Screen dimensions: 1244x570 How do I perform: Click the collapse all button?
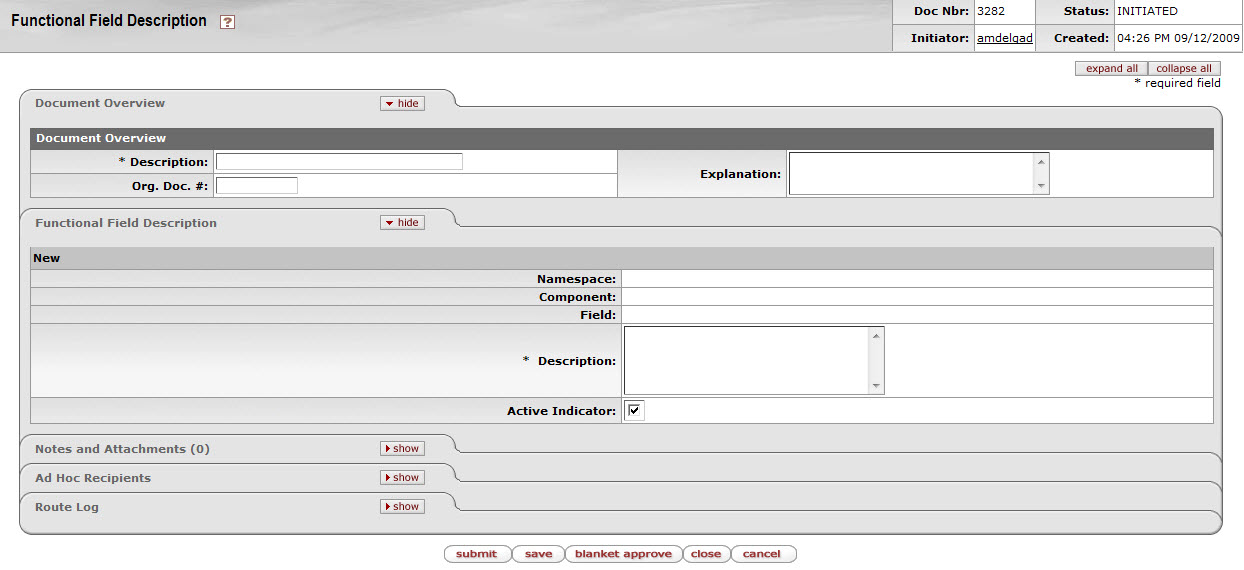[x=1183, y=69]
